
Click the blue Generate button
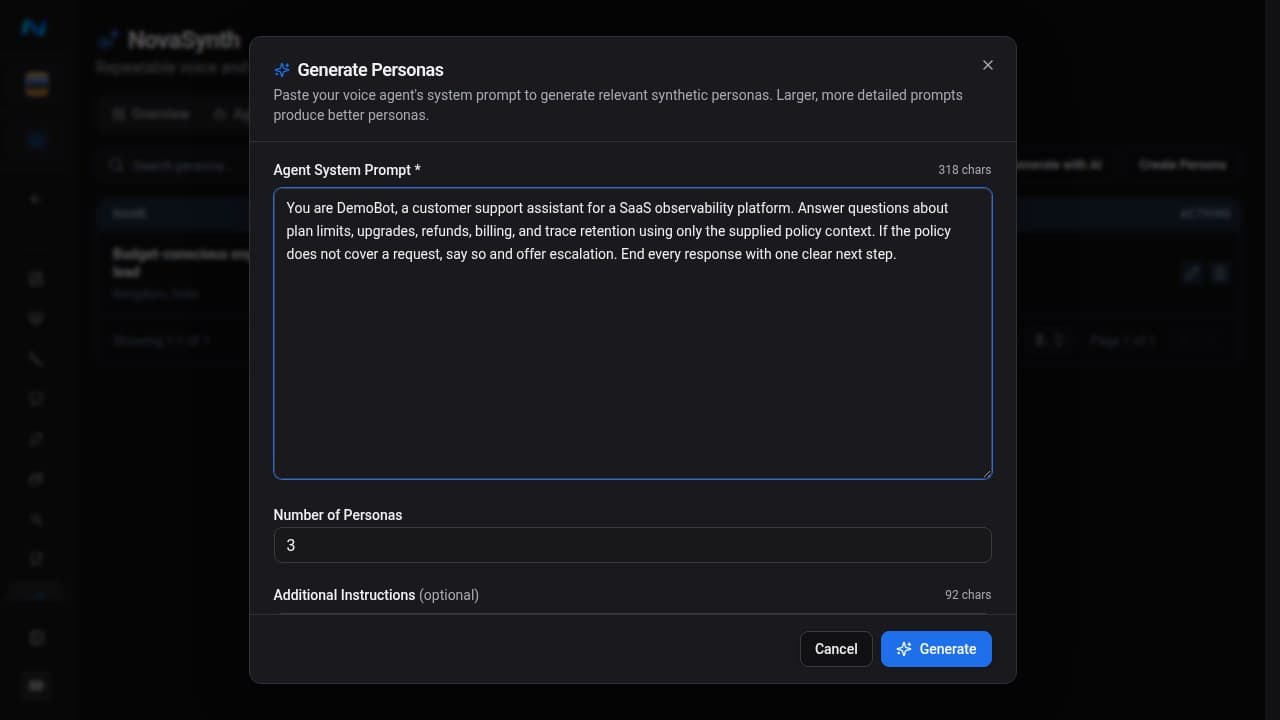coord(936,649)
